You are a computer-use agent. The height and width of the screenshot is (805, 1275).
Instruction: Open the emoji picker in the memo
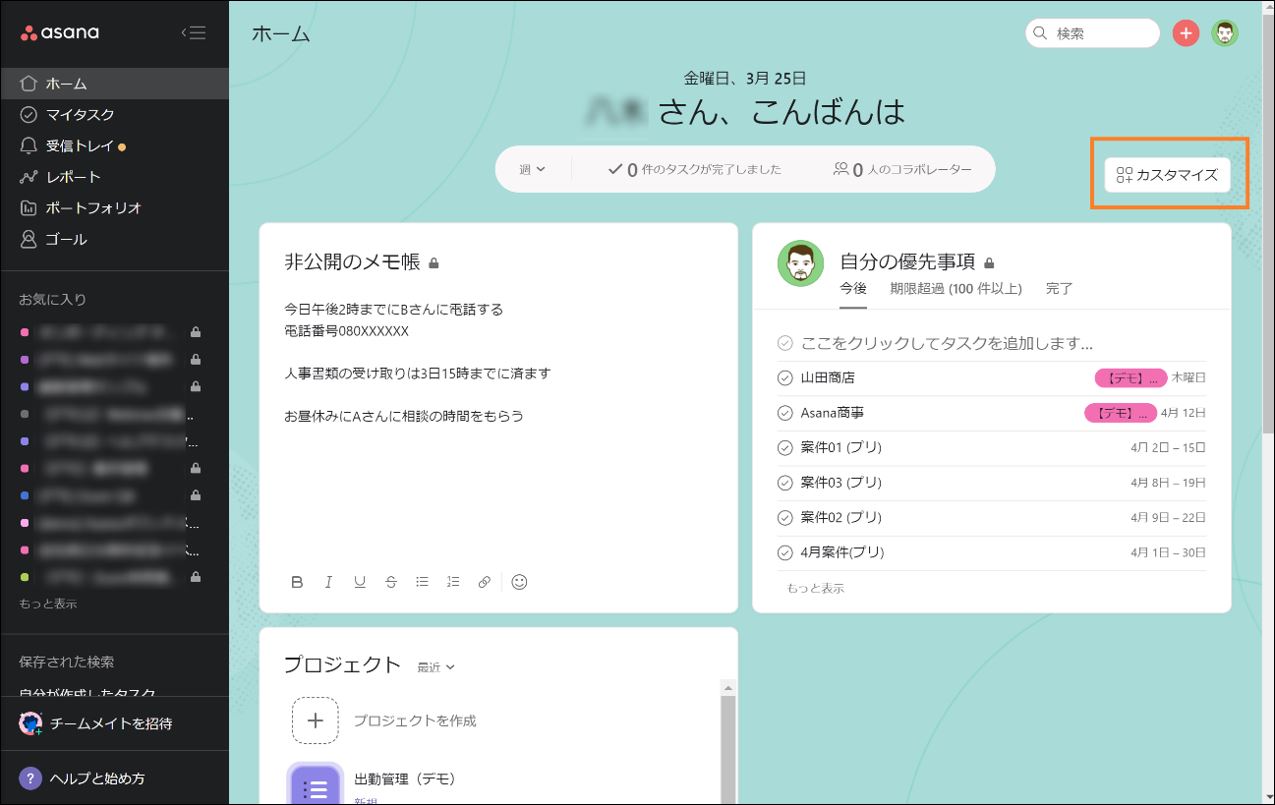(x=519, y=582)
